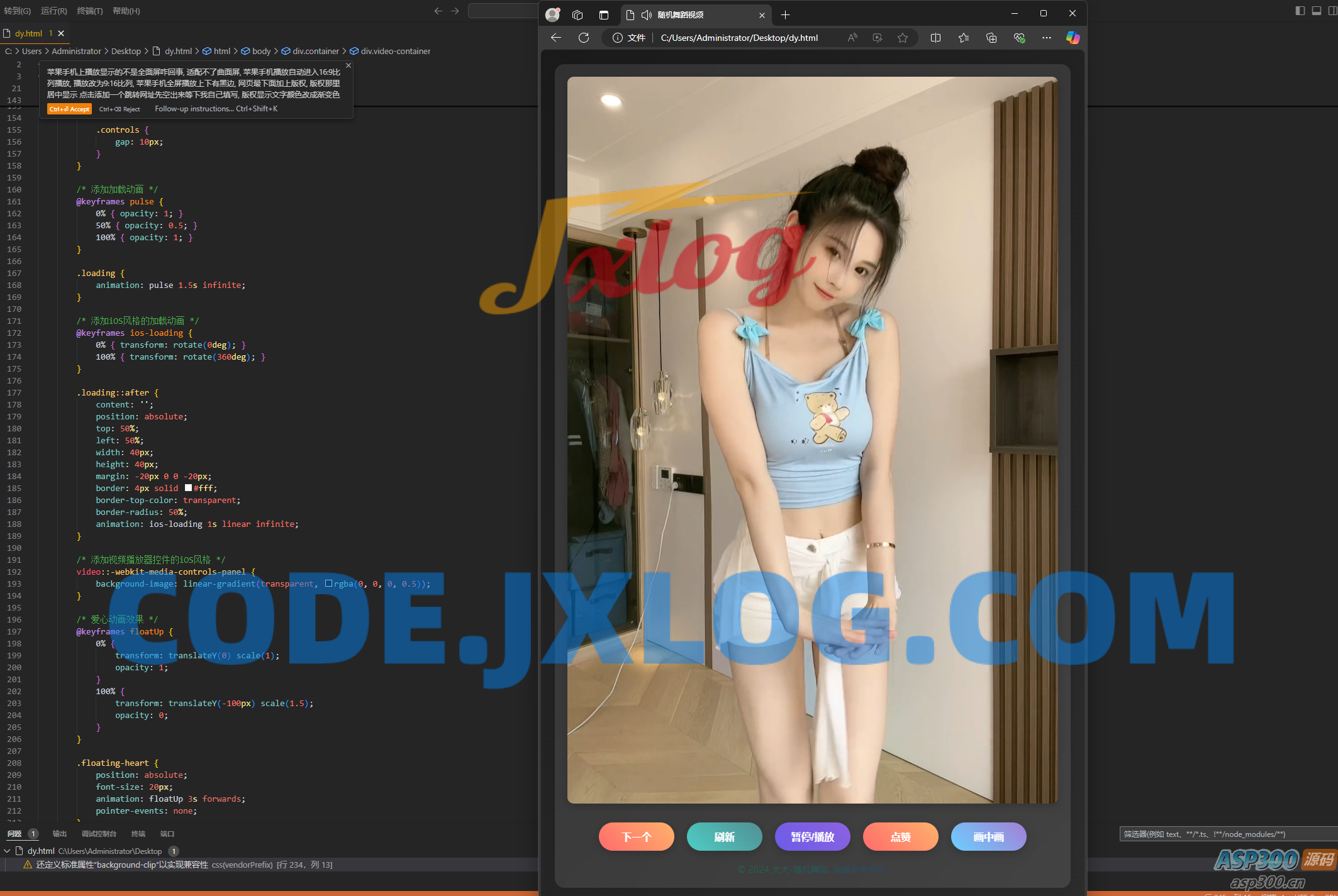Click the browser back arrow
Screen dimensions: 1338x896
point(556,38)
